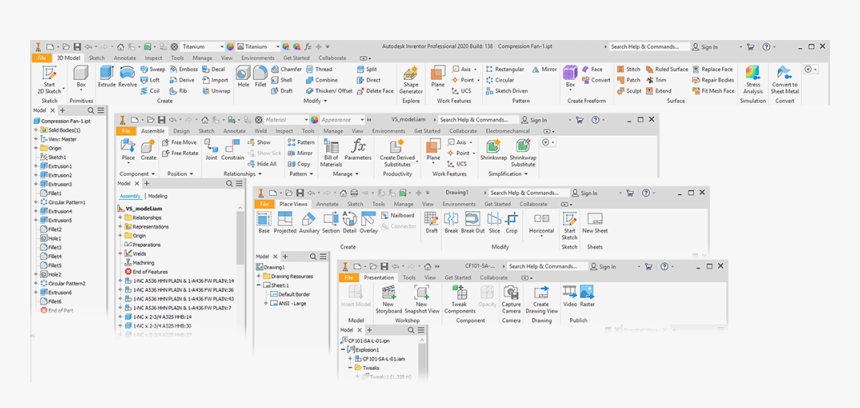Collapse the Explosion1 node
The image size is (860, 408).
(x=343, y=349)
